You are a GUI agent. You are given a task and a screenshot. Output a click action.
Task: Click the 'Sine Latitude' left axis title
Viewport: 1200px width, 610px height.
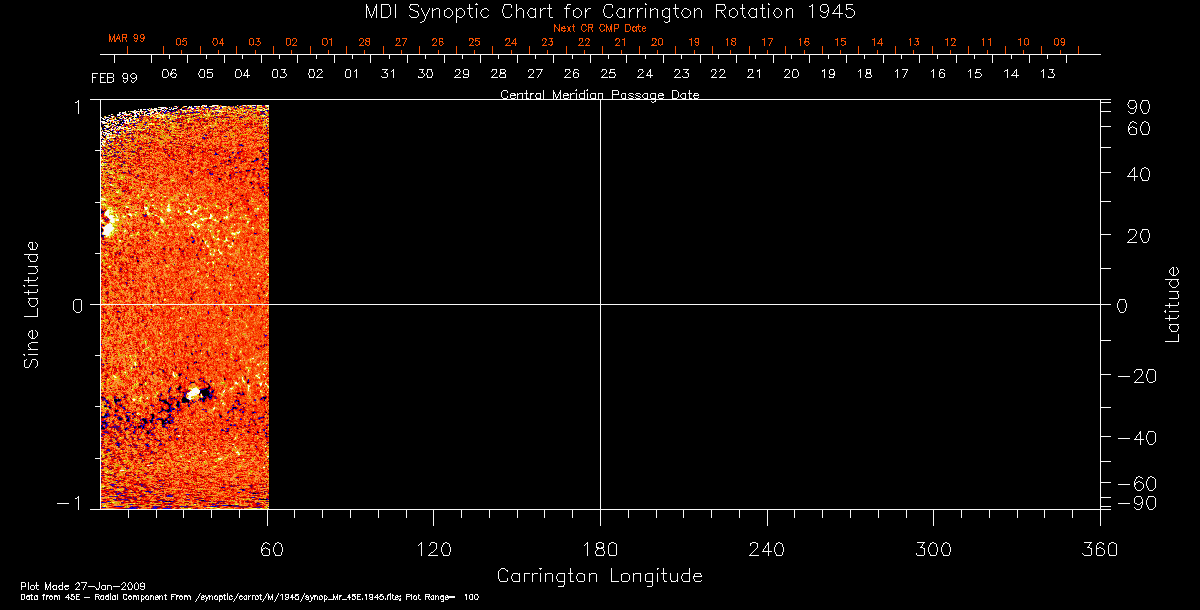point(32,304)
